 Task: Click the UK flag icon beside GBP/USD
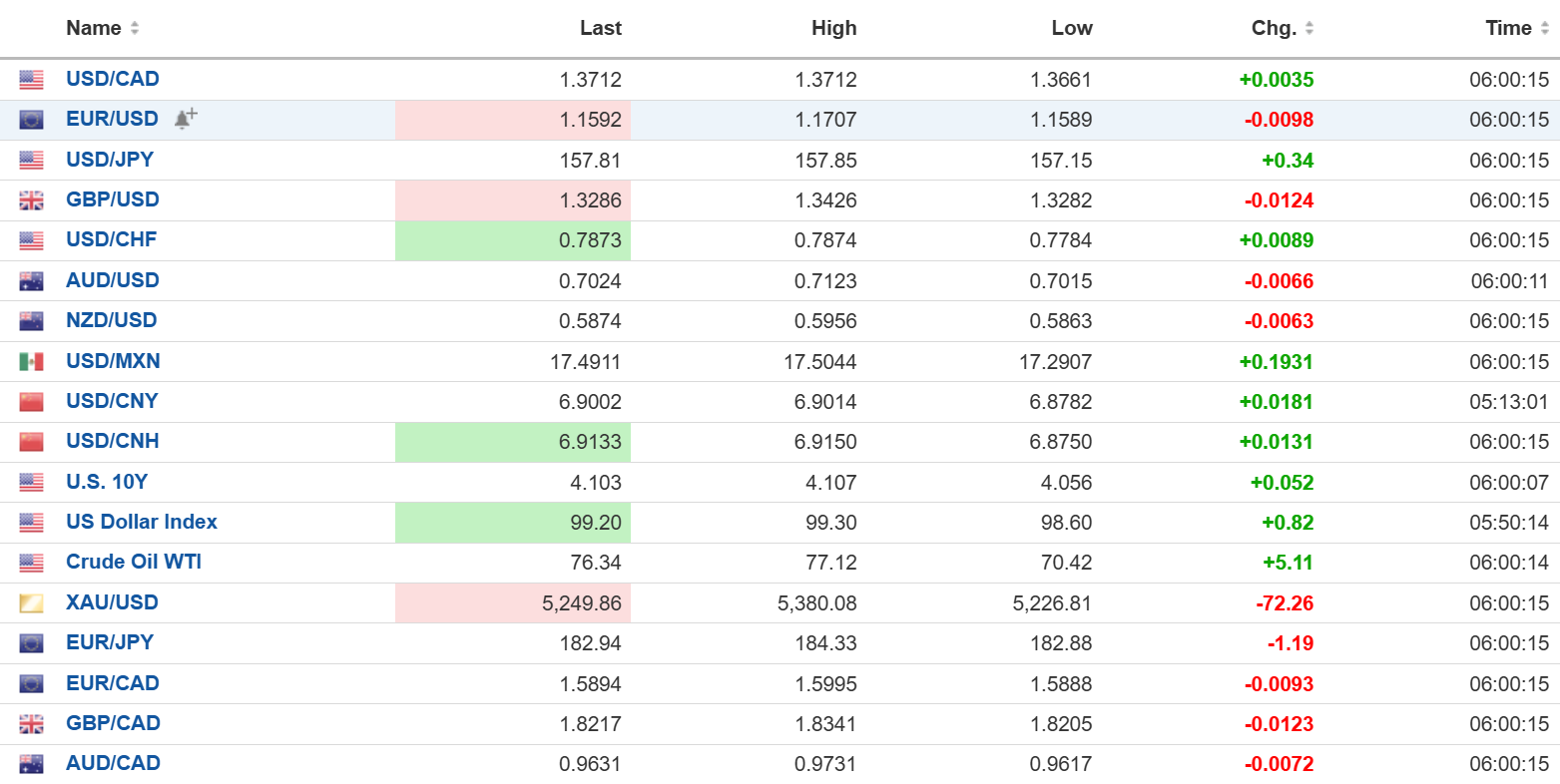pyautogui.click(x=32, y=200)
